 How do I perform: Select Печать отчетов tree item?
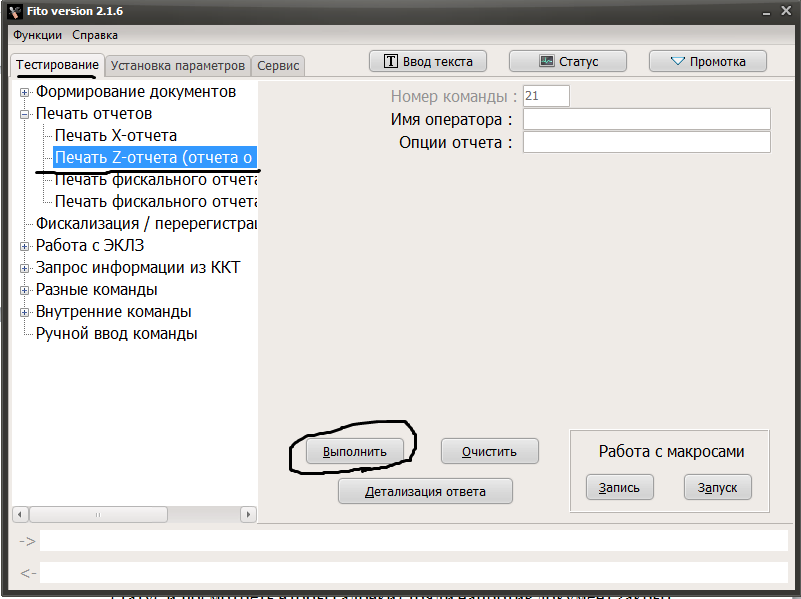tap(94, 114)
